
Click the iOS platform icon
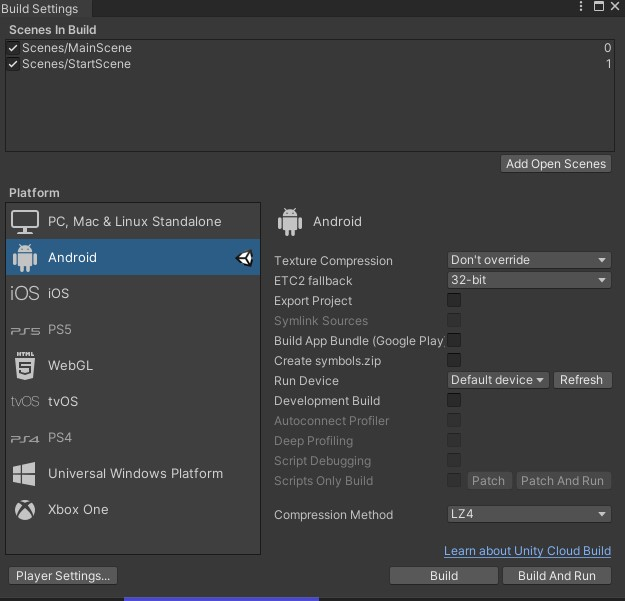click(25, 293)
